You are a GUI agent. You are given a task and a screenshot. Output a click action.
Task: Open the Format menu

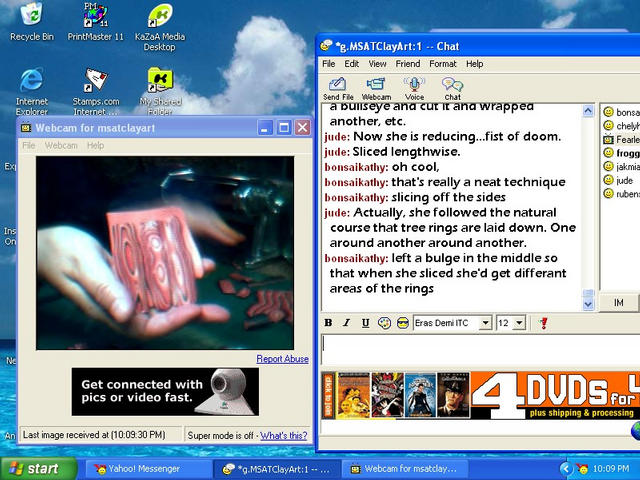[443, 64]
